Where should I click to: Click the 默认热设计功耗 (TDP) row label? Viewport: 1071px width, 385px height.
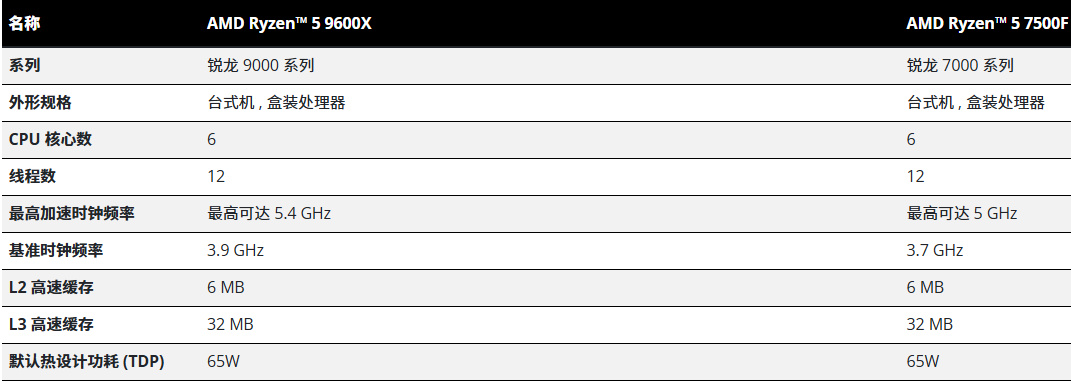point(86,361)
